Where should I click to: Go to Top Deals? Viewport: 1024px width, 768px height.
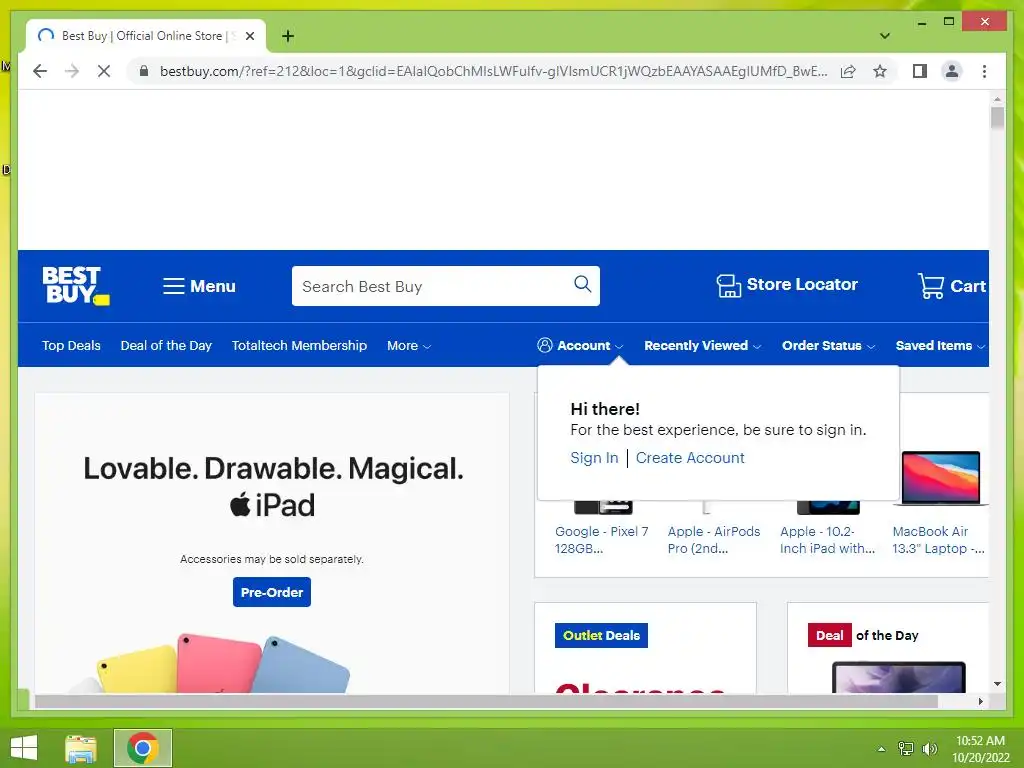point(71,345)
